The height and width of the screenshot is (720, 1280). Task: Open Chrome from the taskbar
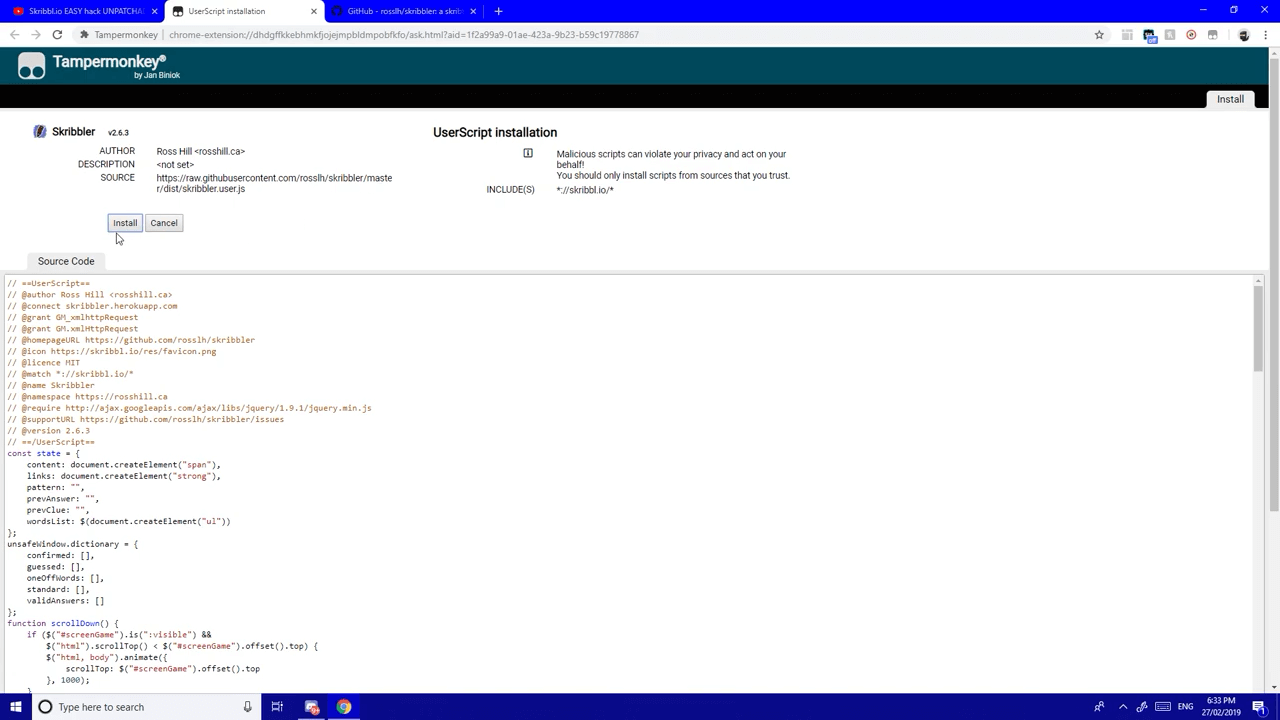[x=344, y=707]
